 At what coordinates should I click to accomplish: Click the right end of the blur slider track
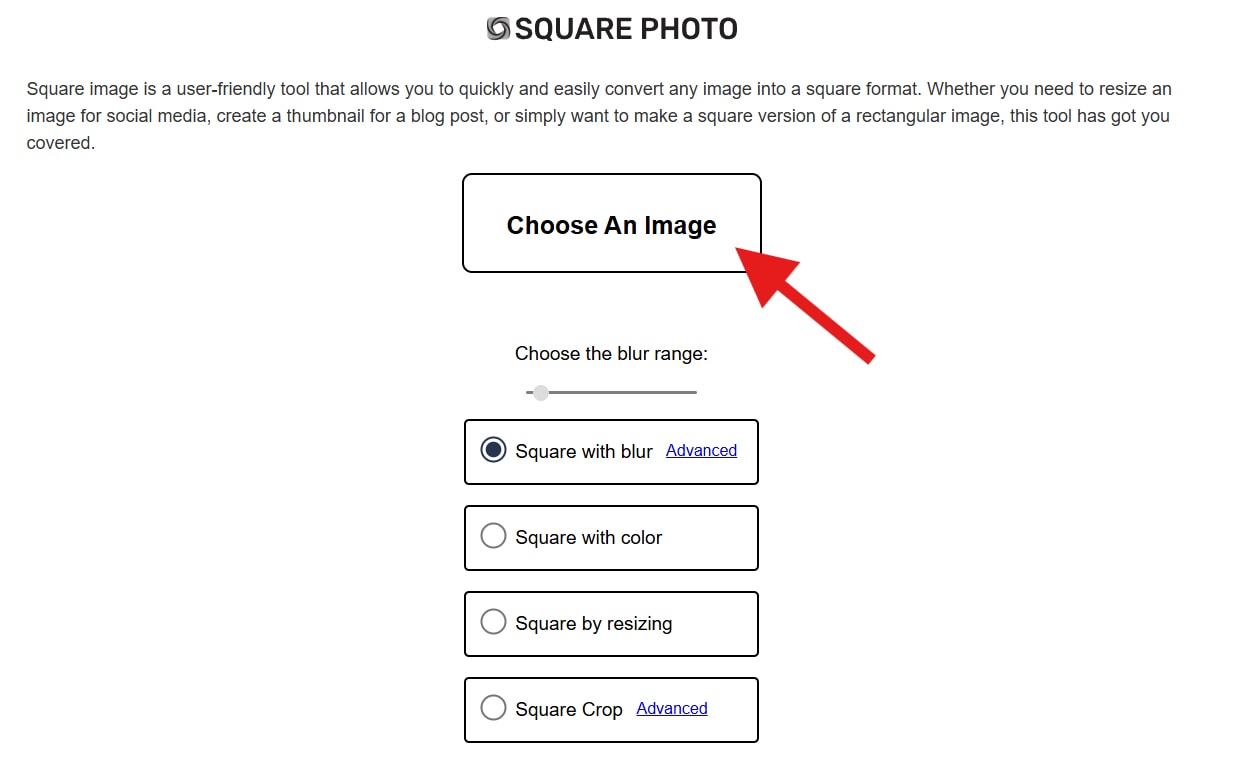694,393
